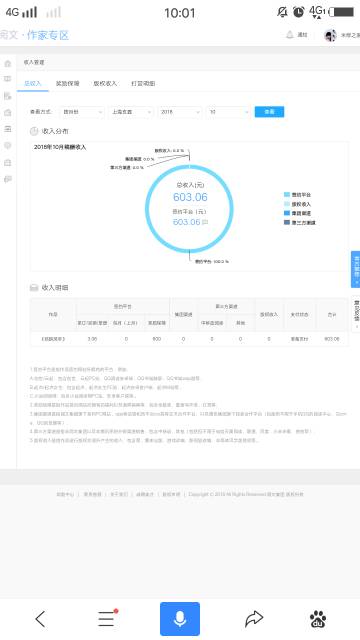Viewport: 360px width, 640px height.
Task: Expand the 2018 year dropdown
Action: (180, 112)
